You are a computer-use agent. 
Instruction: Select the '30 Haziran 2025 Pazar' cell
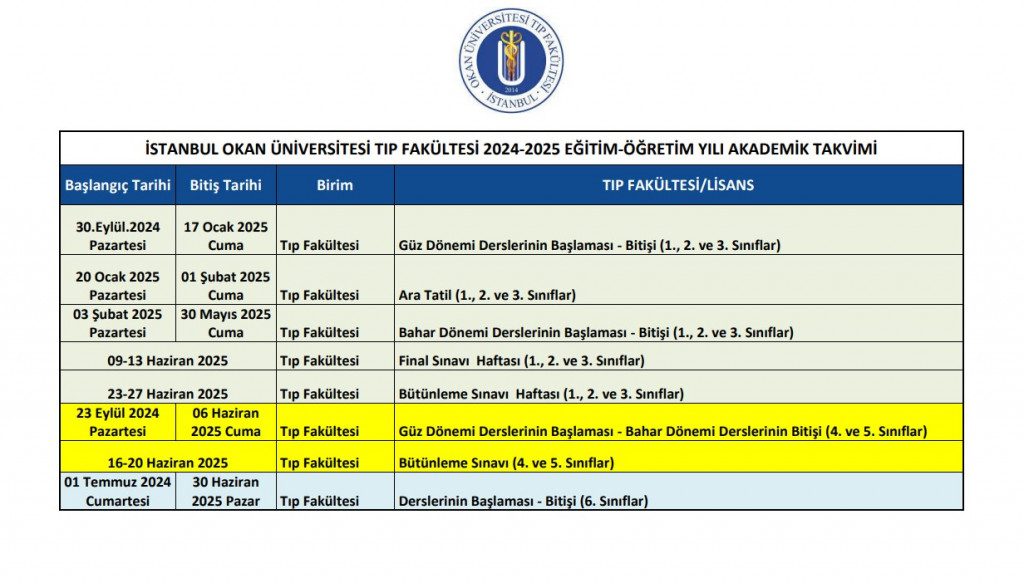point(225,492)
